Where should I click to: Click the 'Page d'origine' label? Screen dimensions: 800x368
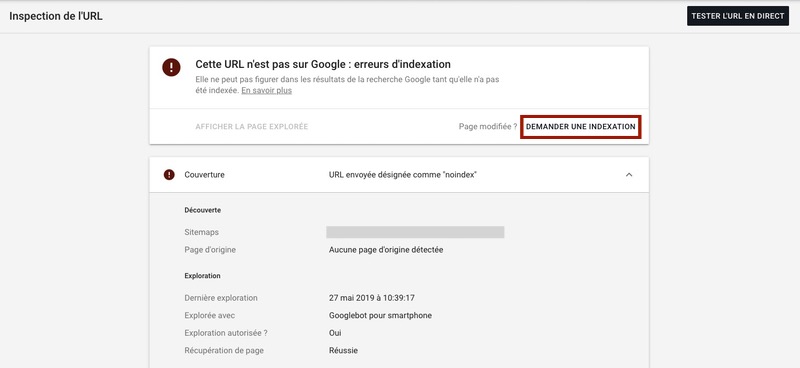[x=210, y=250]
